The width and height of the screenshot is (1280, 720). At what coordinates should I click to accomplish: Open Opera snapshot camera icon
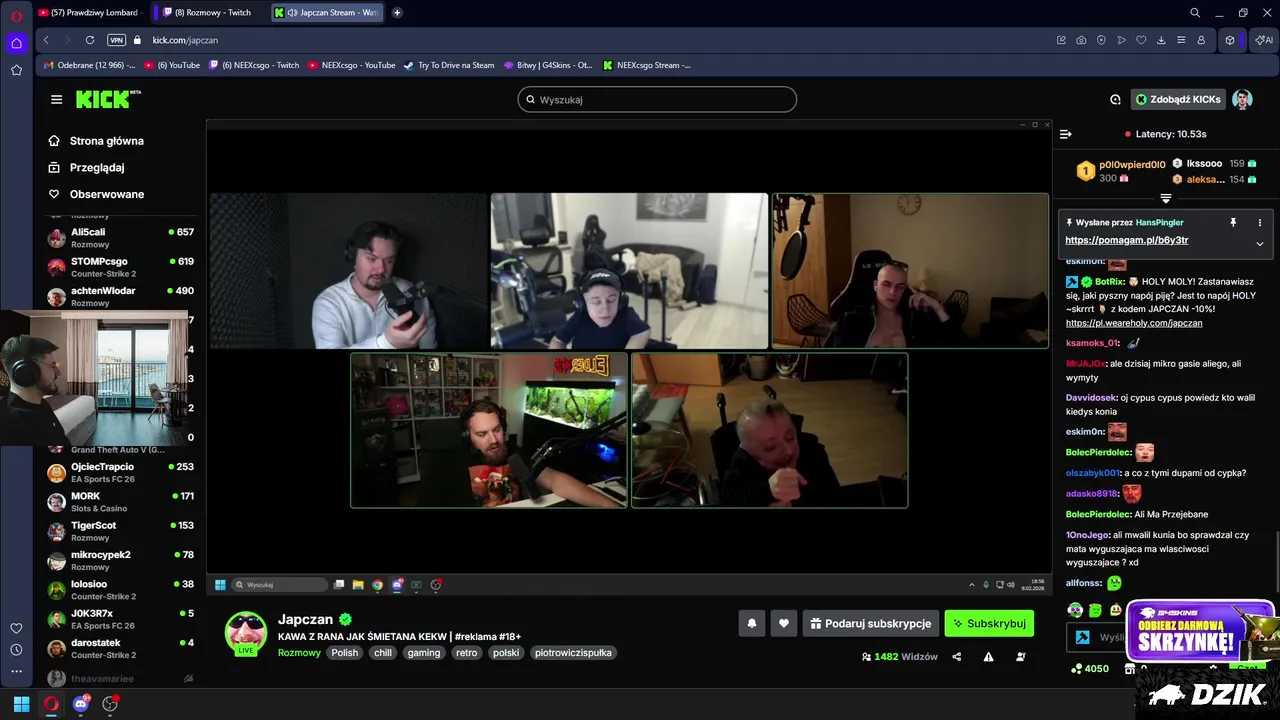1081,40
